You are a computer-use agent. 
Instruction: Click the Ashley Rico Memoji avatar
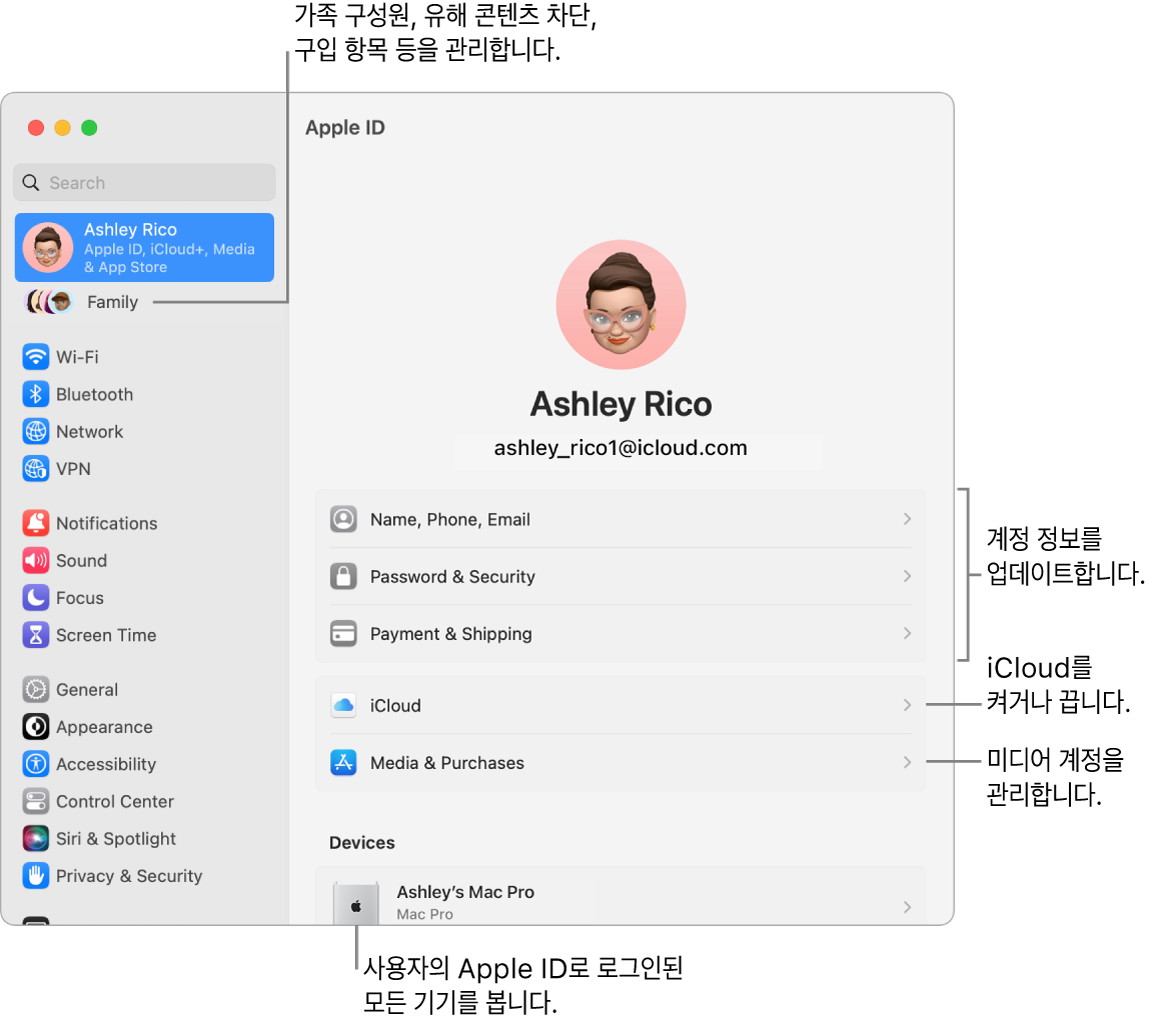pyautogui.click(x=620, y=304)
